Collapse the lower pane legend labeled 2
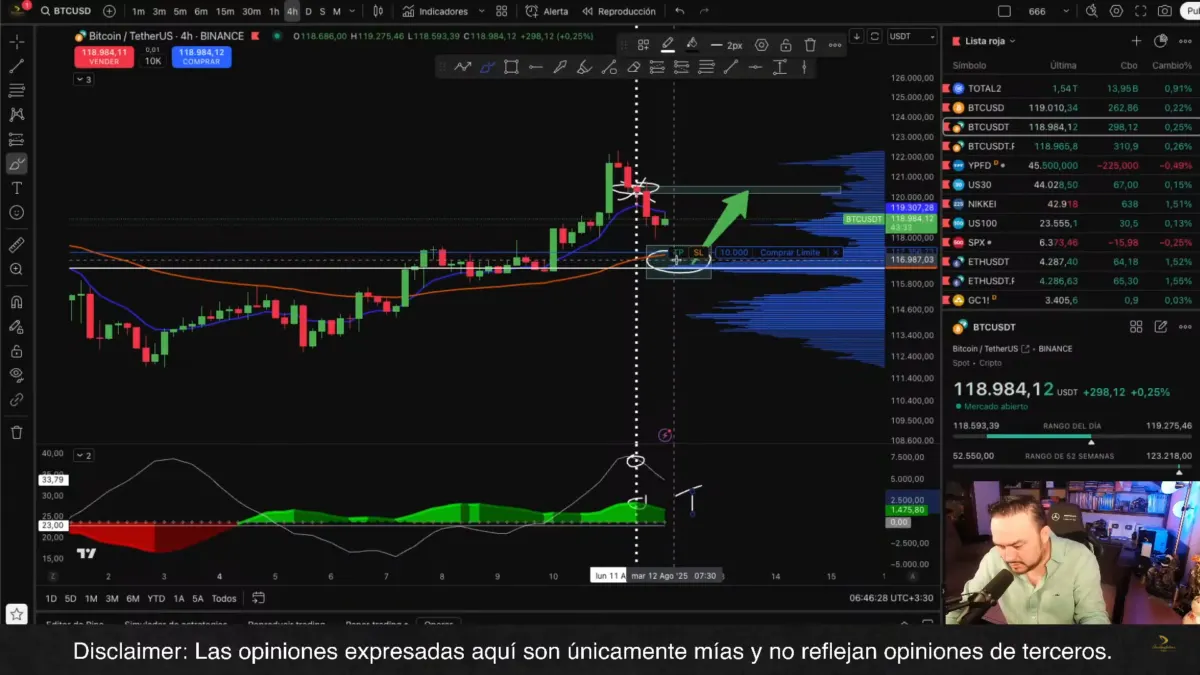 tap(84, 455)
